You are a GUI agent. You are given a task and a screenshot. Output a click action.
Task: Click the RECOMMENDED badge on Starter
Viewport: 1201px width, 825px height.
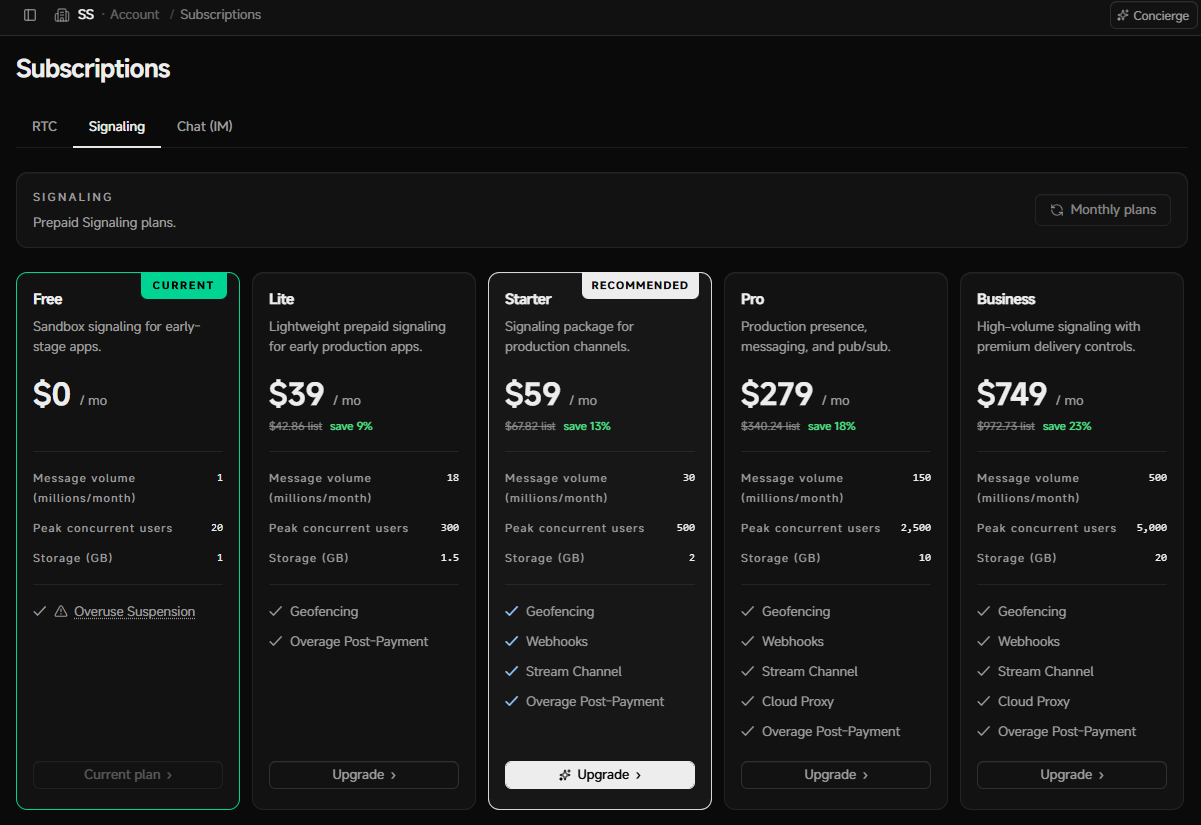click(x=640, y=285)
